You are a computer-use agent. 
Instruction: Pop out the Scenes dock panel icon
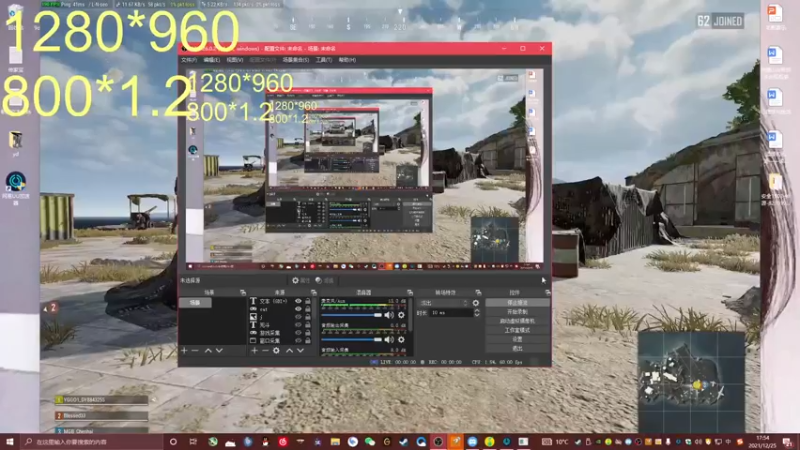[242, 292]
